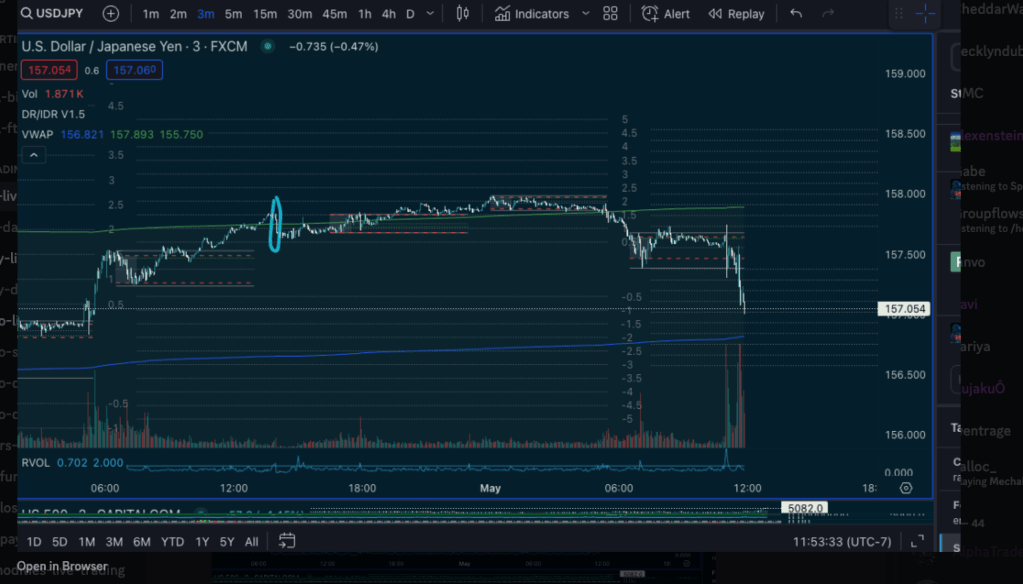This screenshot has height=584, width=1023.
Task: Open chart settings gear on time axis
Action: point(906,488)
